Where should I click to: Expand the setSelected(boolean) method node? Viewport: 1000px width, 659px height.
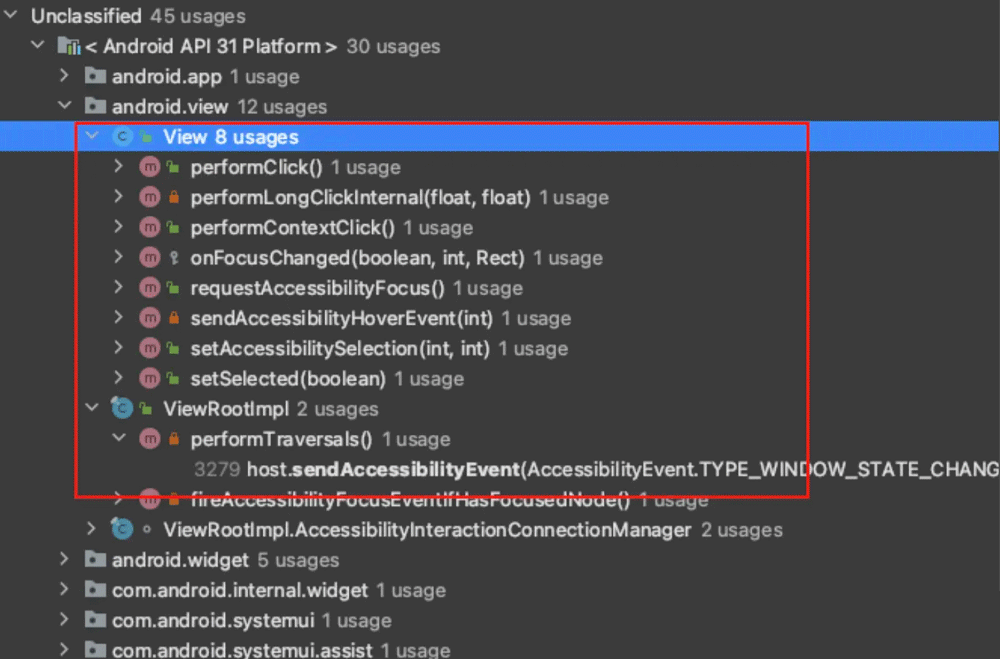tap(119, 379)
